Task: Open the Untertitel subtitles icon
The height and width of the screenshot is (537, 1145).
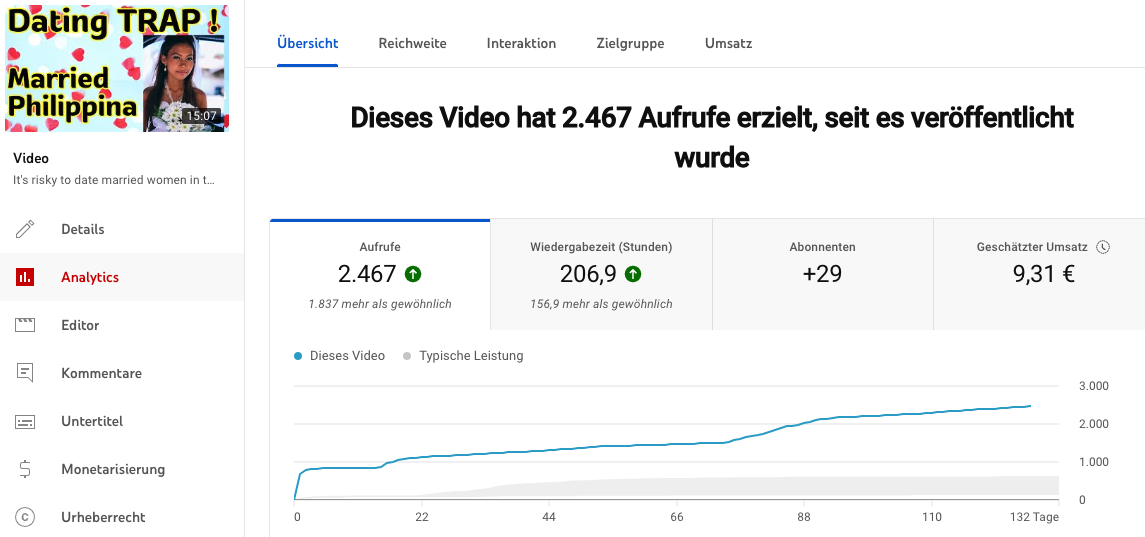Action: [25, 421]
